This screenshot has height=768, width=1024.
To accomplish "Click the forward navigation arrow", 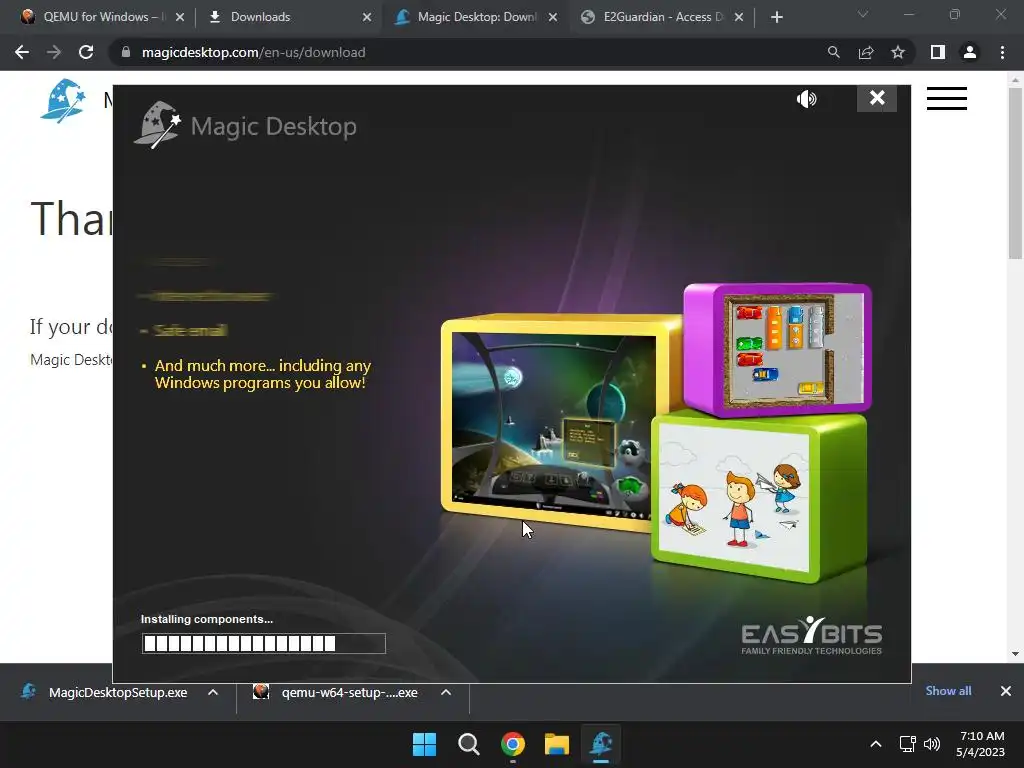I will pos(54,52).
